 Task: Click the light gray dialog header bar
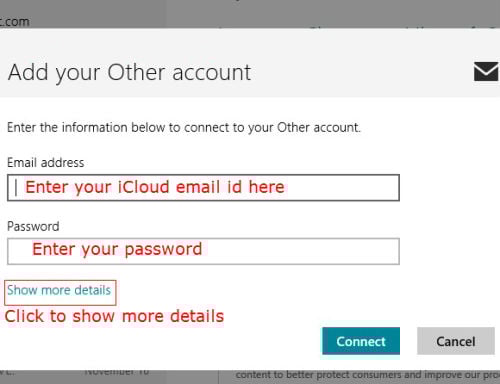coord(250,63)
